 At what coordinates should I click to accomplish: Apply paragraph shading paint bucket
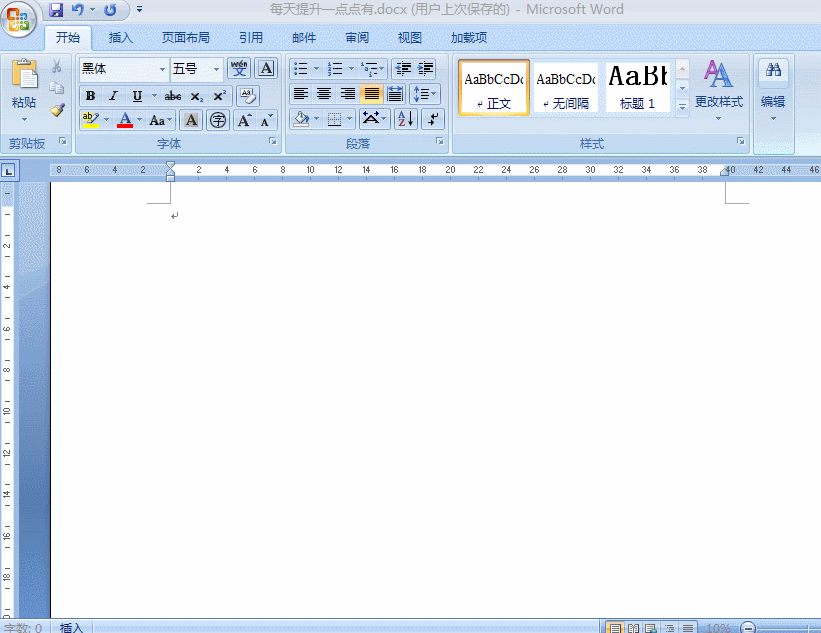(301, 119)
